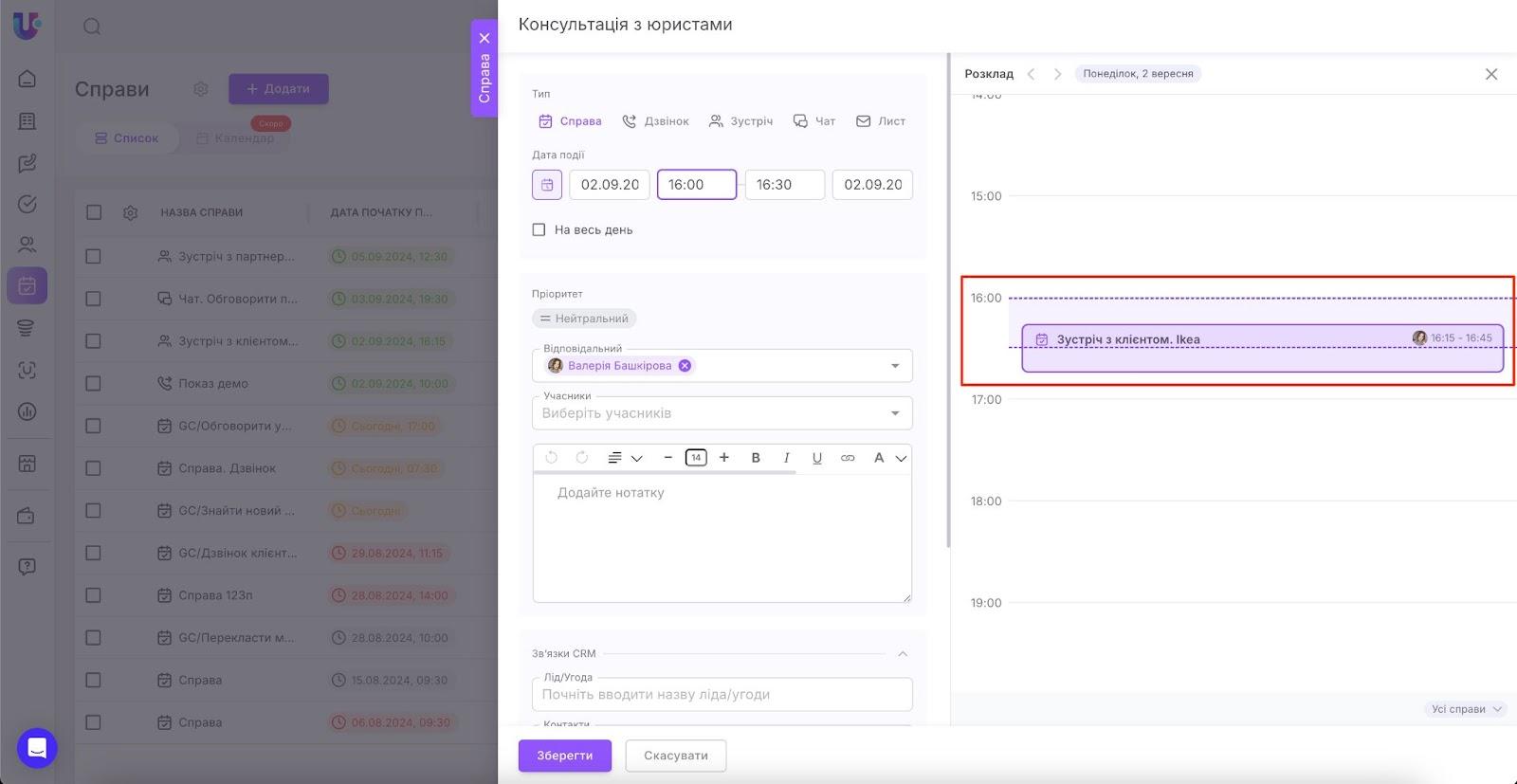Click the calendar date picker icon

(547, 185)
